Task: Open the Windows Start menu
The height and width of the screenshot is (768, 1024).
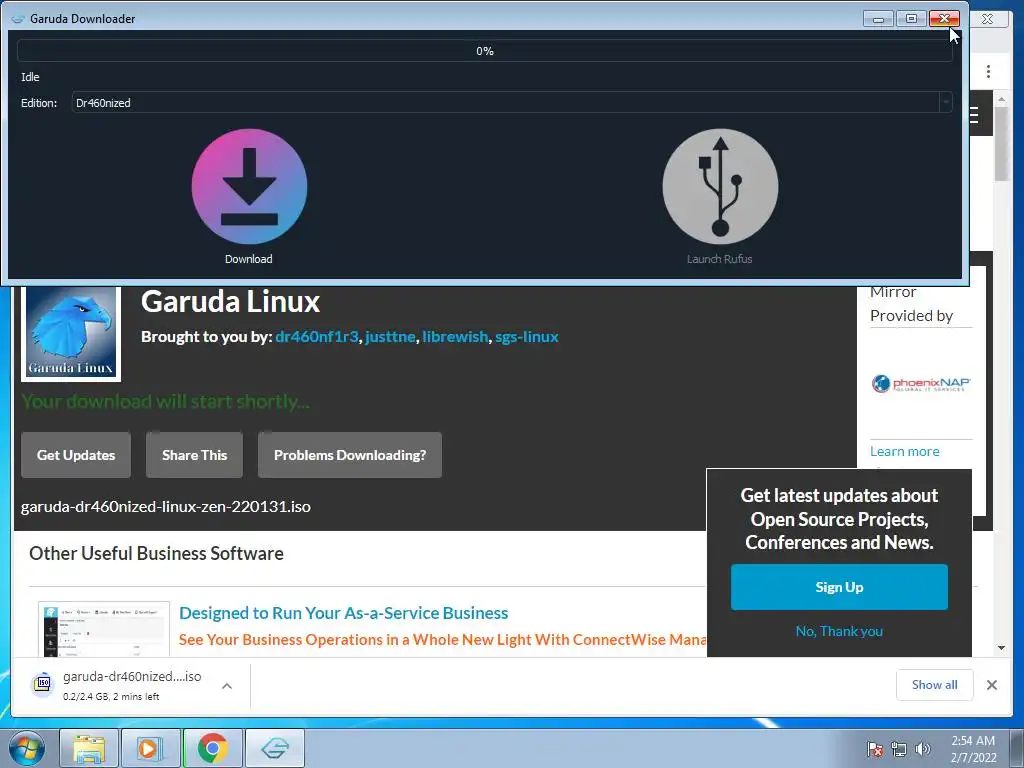Action: pos(27,748)
